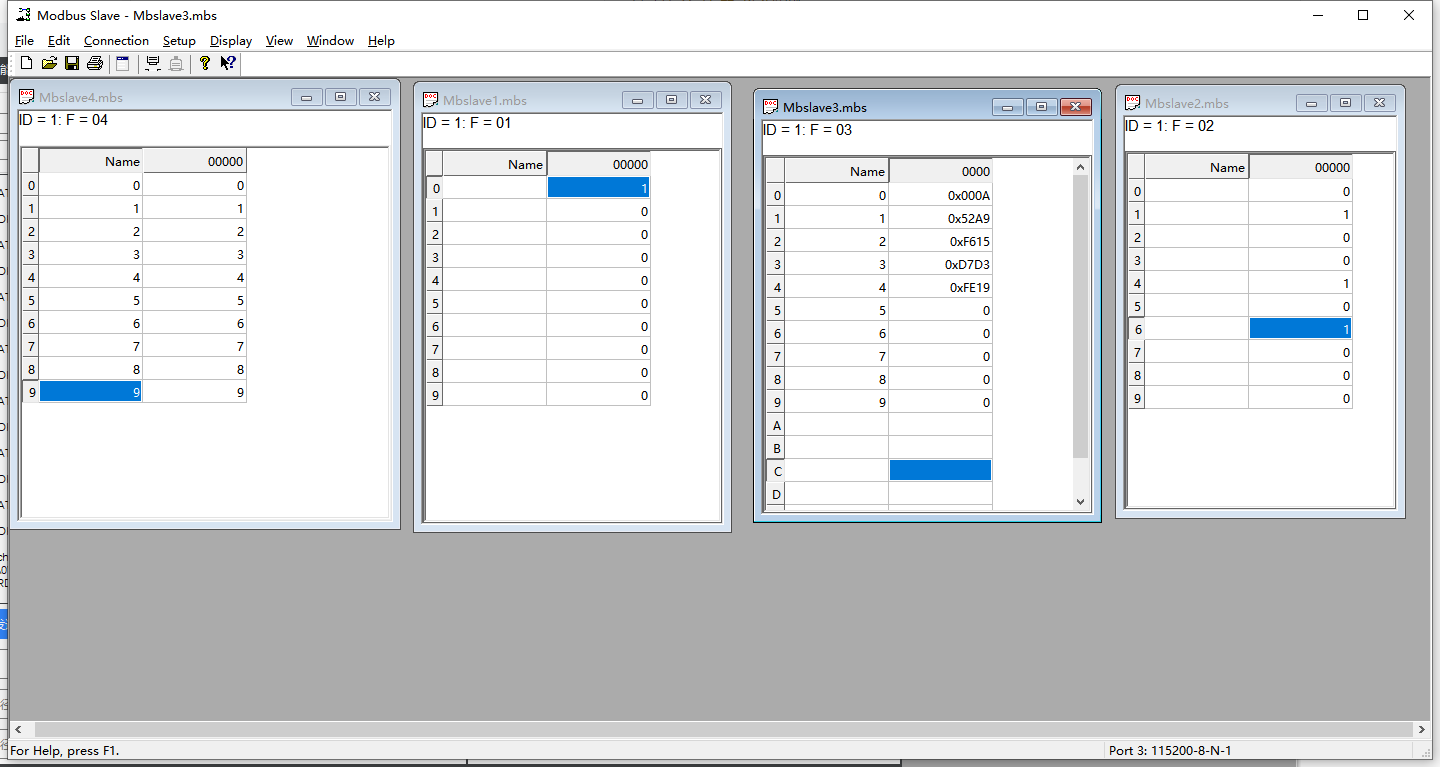1440x767 pixels.
Task: Click the Mbslave1.mbs document icon in title
Action: (x=431, y=100)
